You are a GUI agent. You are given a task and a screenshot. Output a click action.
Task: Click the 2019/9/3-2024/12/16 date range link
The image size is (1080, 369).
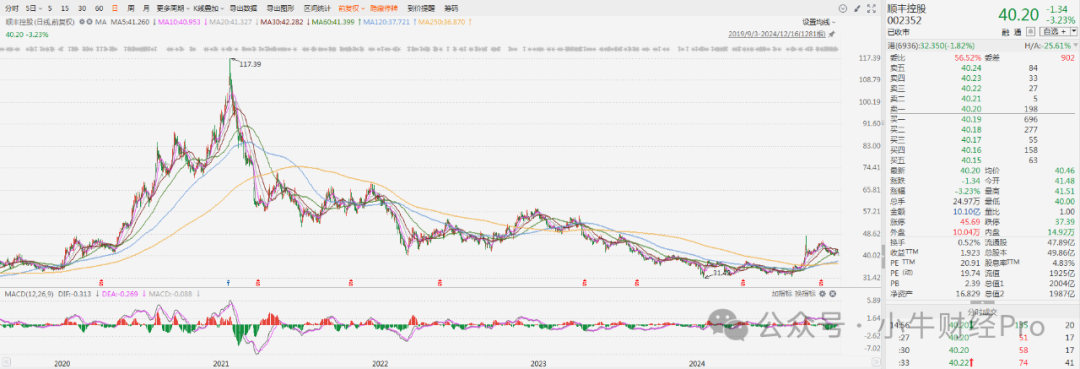point(778,34)
